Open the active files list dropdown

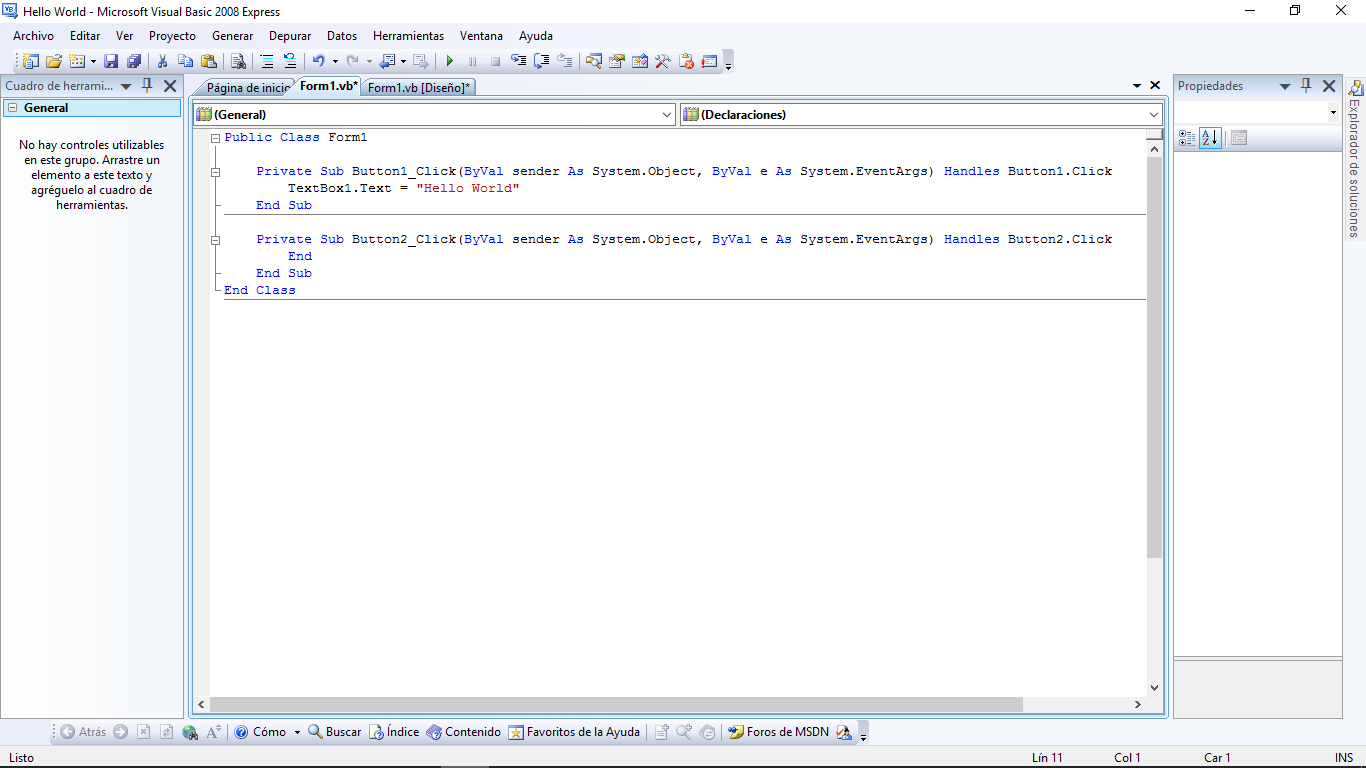pyautogui.click(x=1137, y=86)
